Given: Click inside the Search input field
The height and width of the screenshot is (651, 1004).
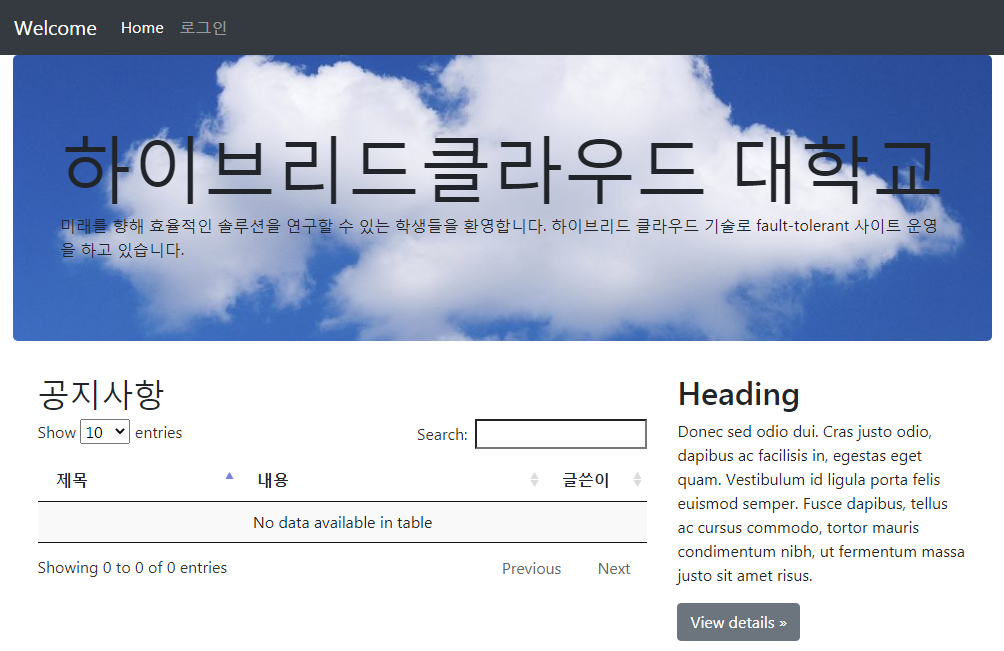Looking at the screenshot, I should point(560,433).
